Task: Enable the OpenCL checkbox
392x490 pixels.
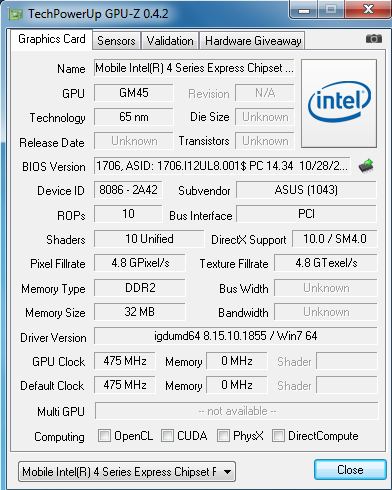Action: [104, 436]
